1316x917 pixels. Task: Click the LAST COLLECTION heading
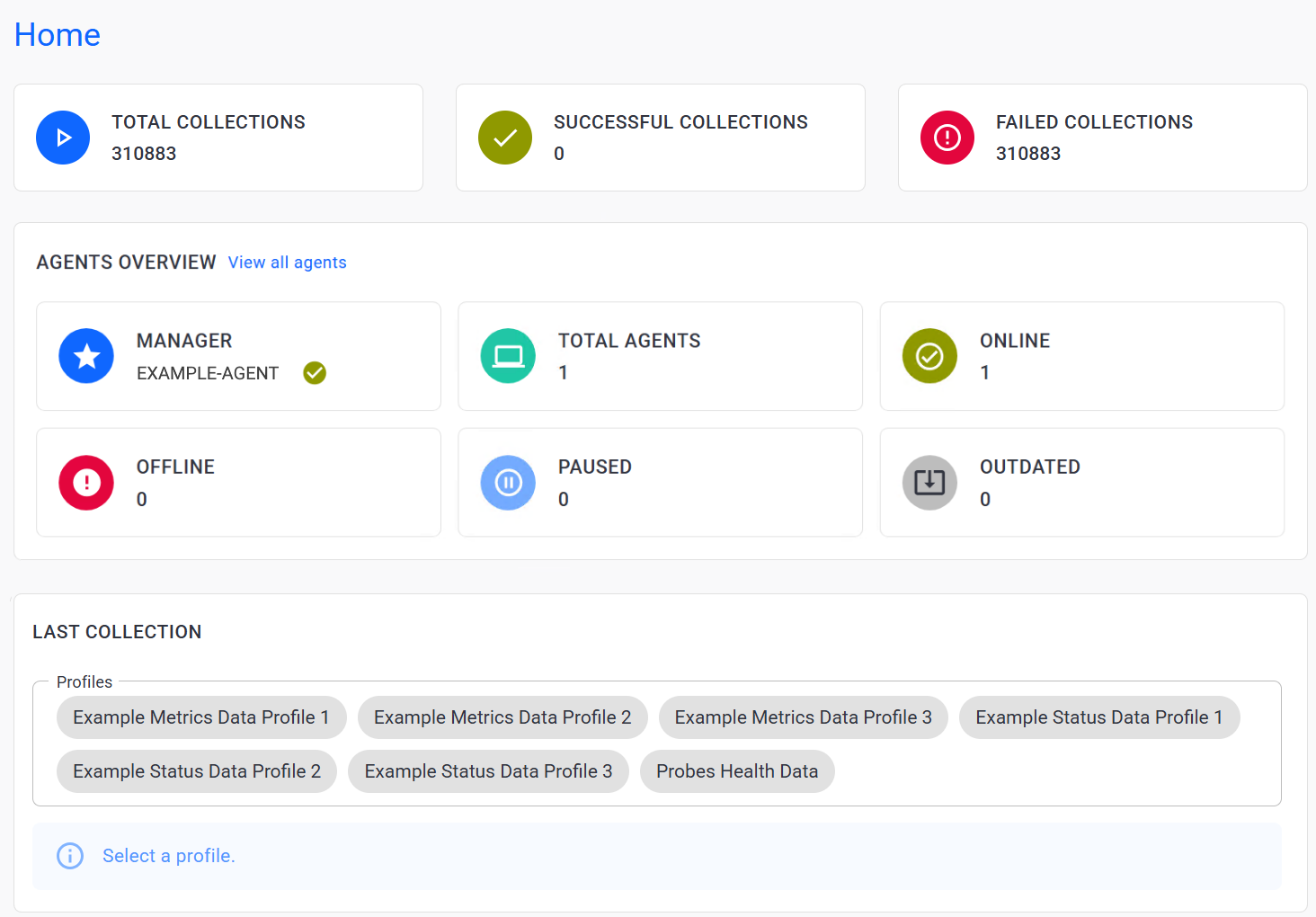[x=117, y=632]
